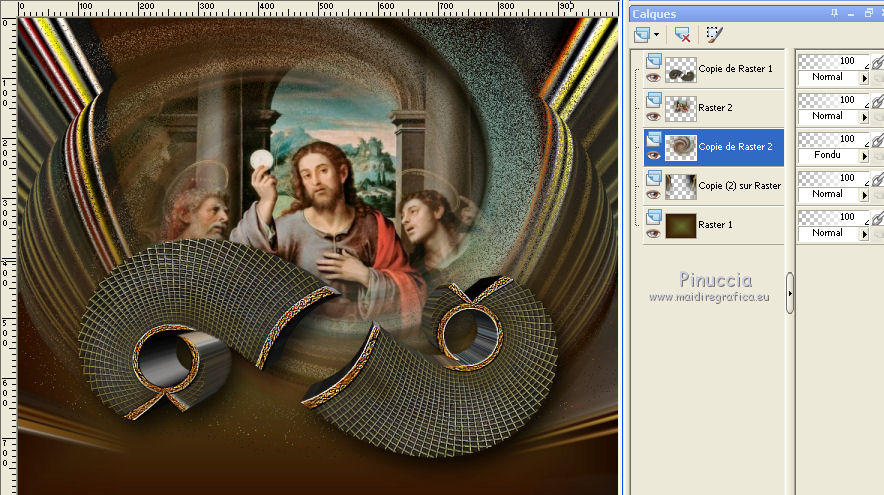The image size is (884, 495).
Task: Open blend mode arrow for Copie de Raster 1
Action: (x=864, y=78)
